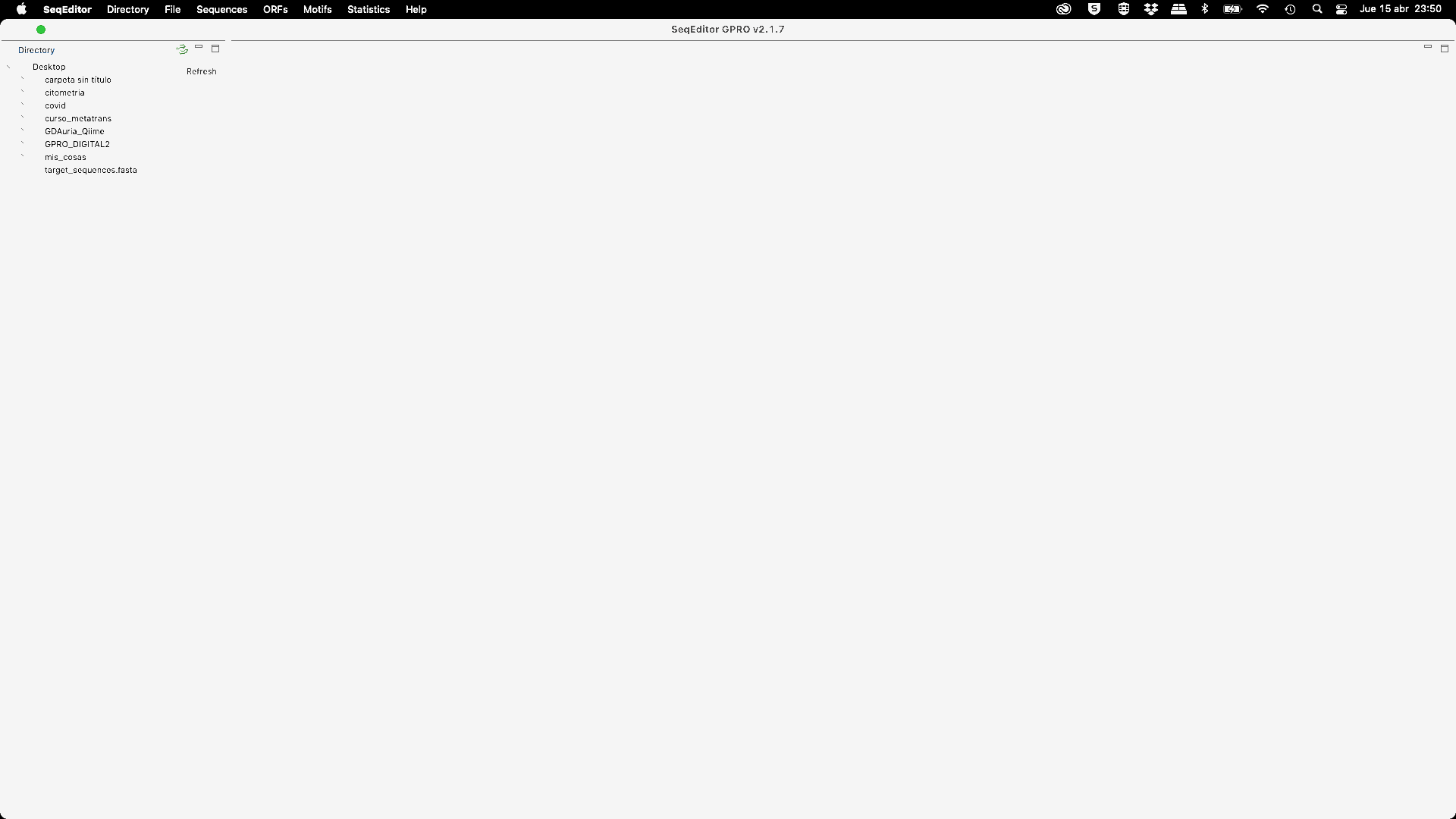Viewport: 1456px width, 819px height.
Task: Click the collapse panel icon
Action: (199, 48)
